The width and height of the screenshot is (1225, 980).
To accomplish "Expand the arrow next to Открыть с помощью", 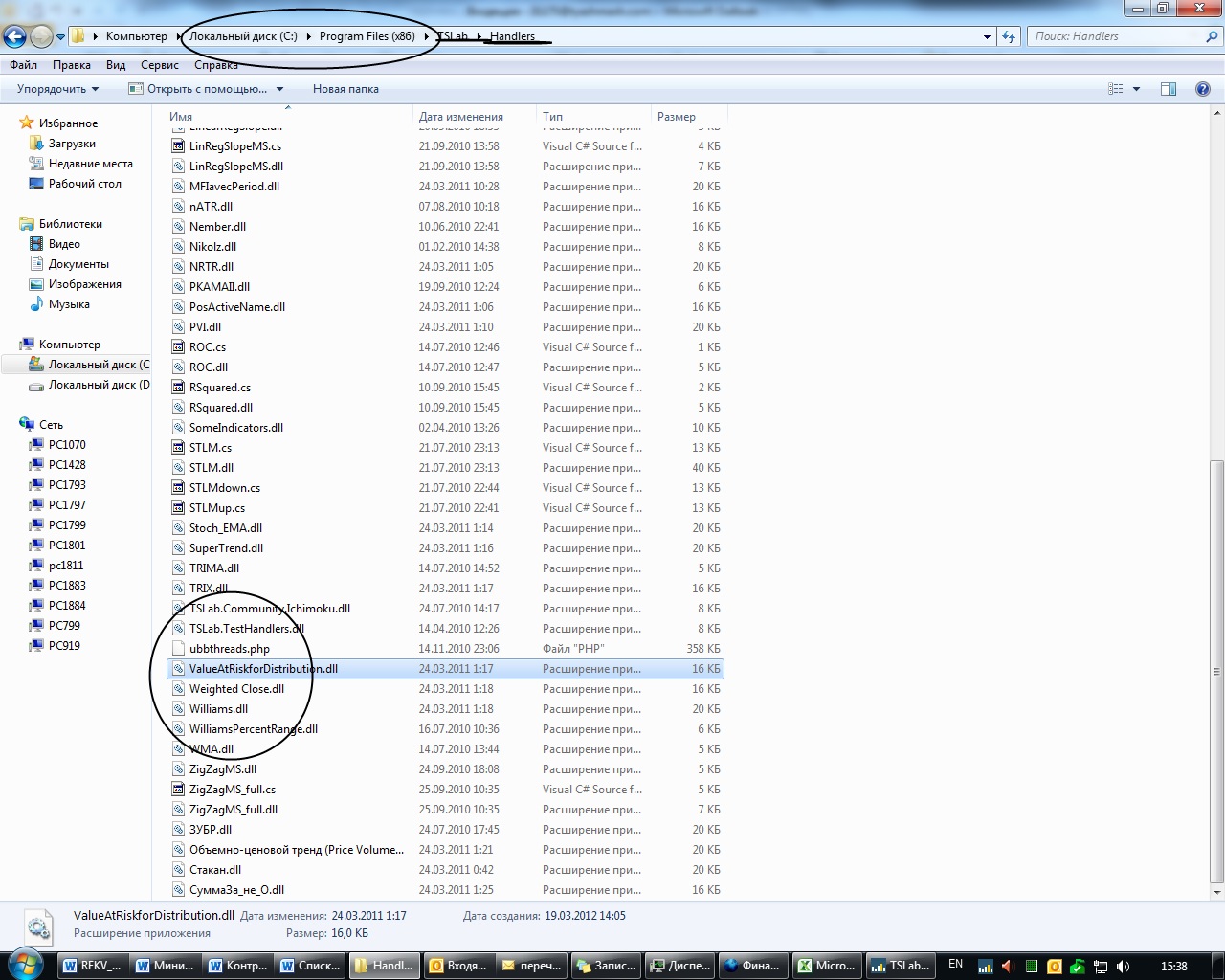I will (280, 89).
